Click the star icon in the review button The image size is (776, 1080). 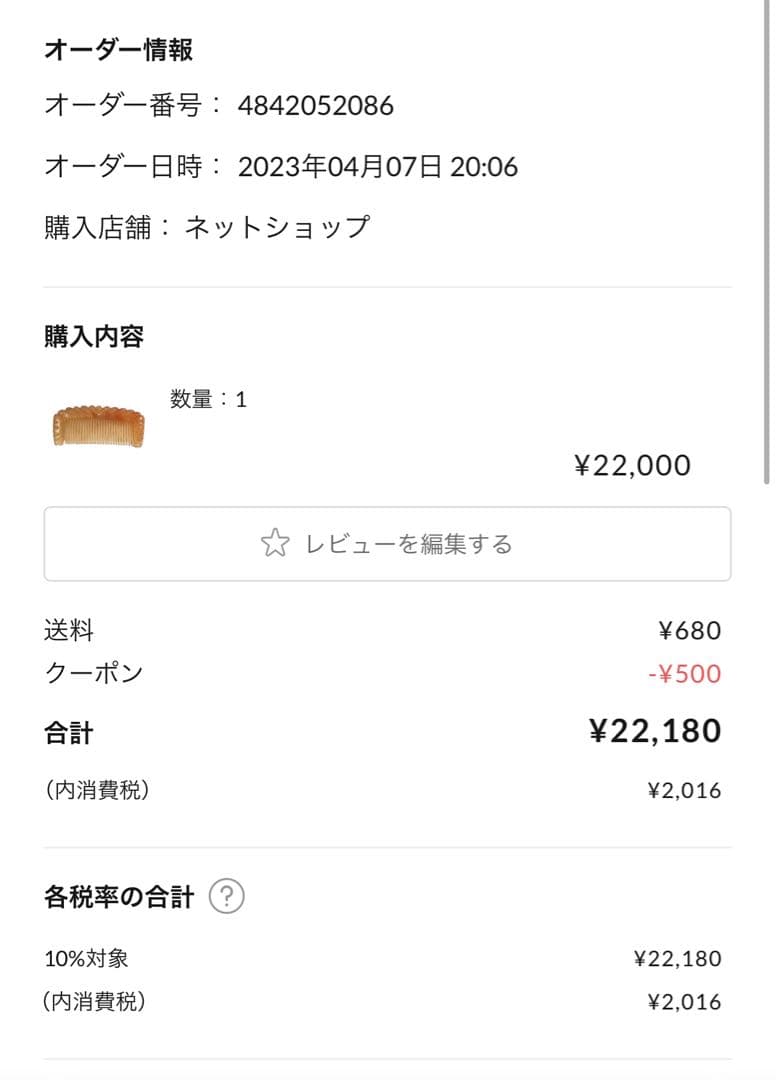[274, 544]
